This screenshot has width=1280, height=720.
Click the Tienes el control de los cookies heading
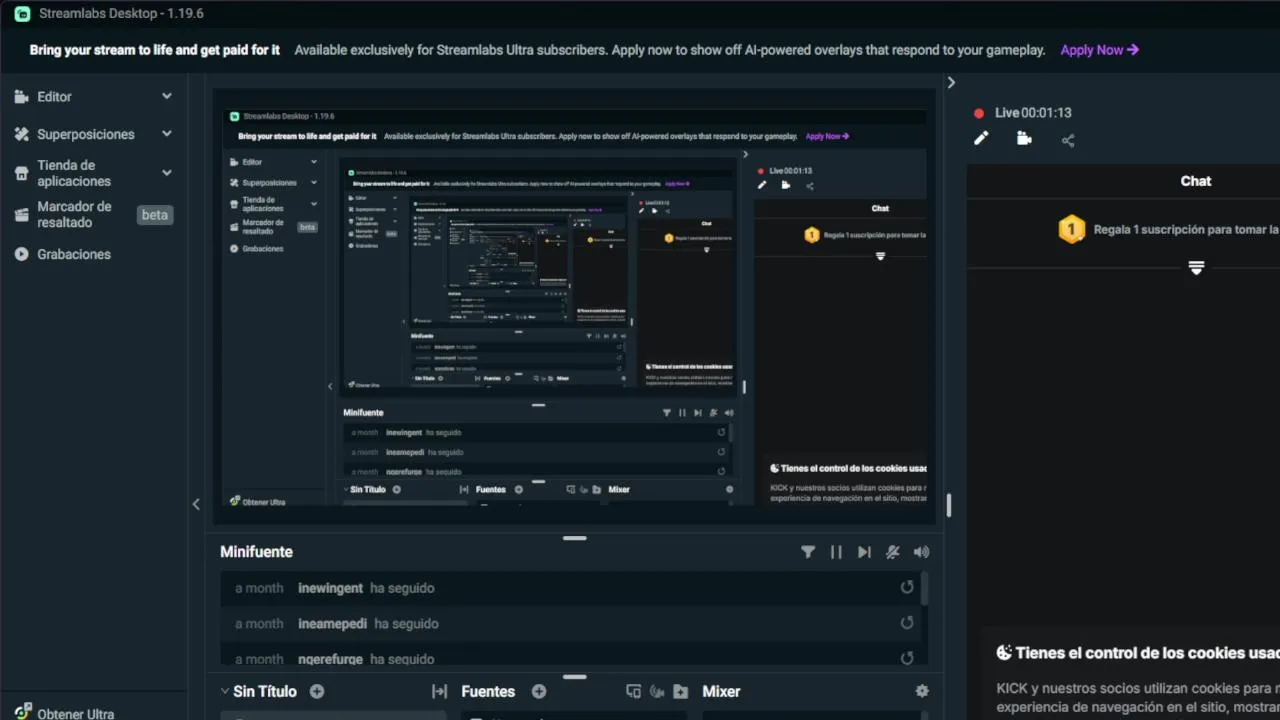coord(1147,653)
